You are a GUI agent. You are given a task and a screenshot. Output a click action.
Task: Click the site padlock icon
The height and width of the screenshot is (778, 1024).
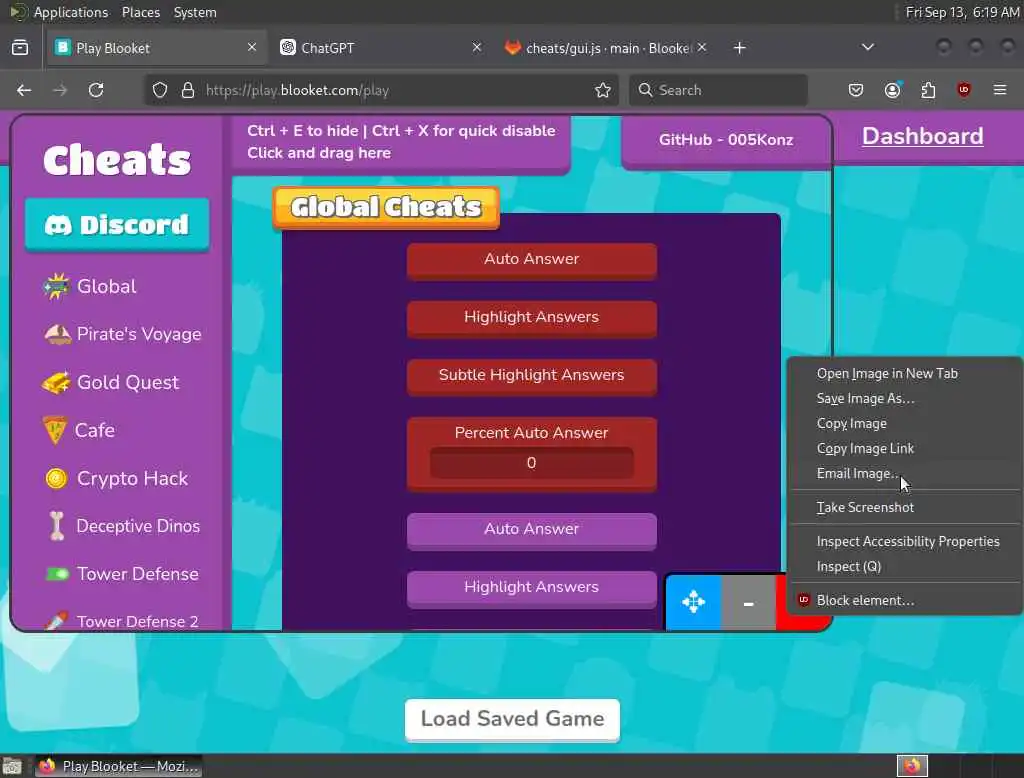[188, 90]
